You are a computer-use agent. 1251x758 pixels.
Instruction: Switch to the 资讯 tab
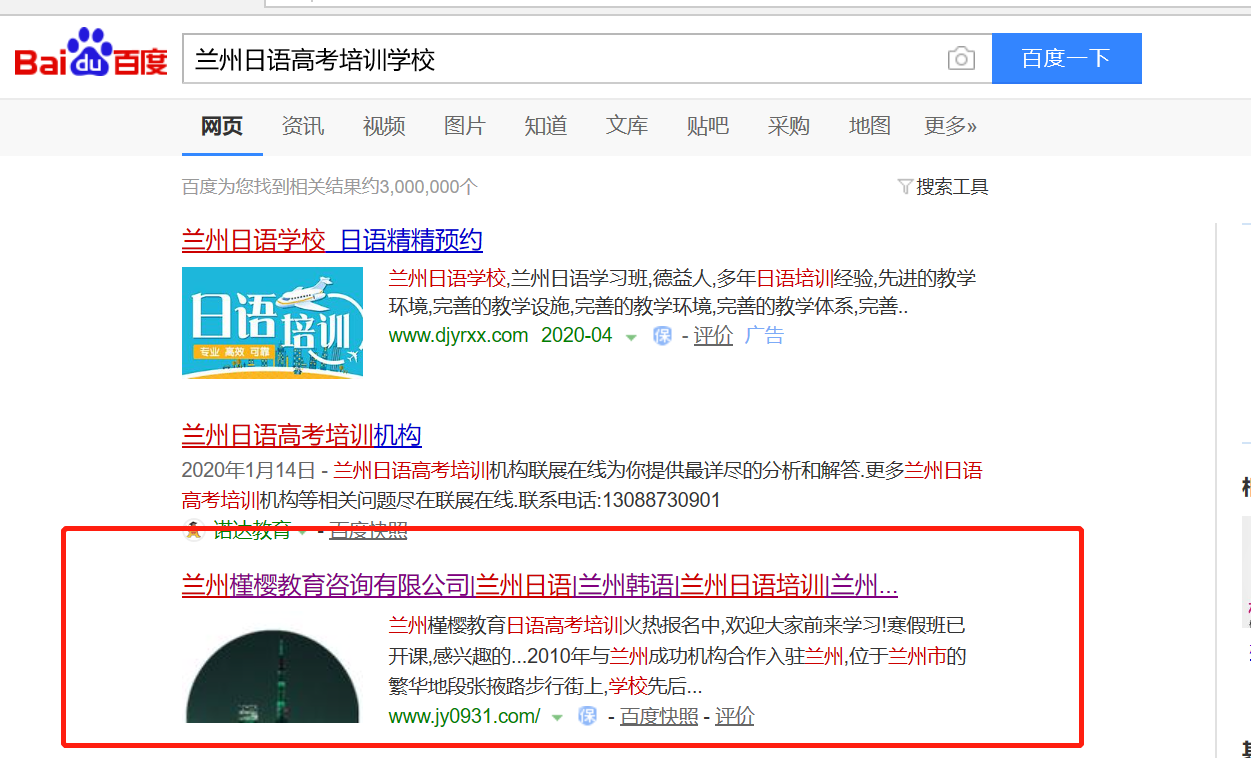tap(303, 126)
